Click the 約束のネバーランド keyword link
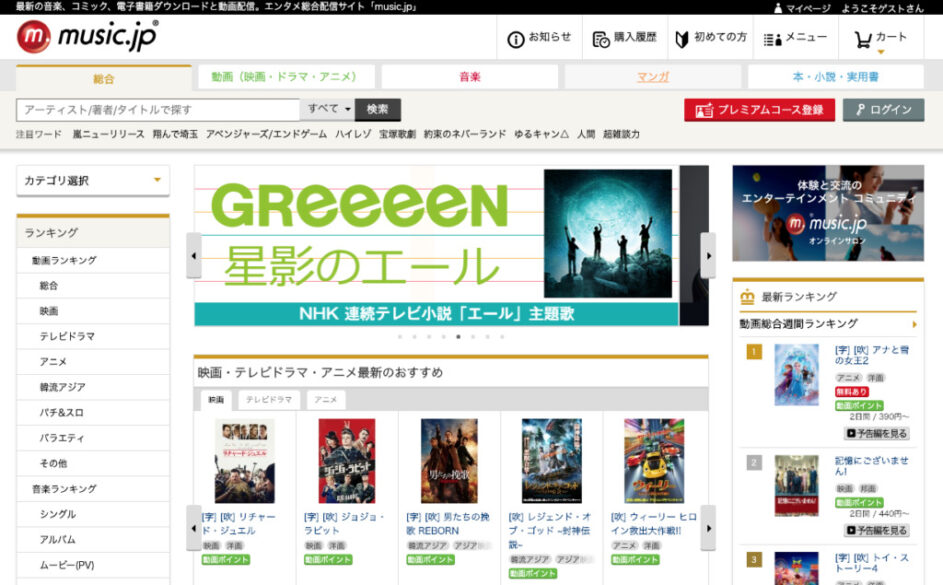 point(465,134)
